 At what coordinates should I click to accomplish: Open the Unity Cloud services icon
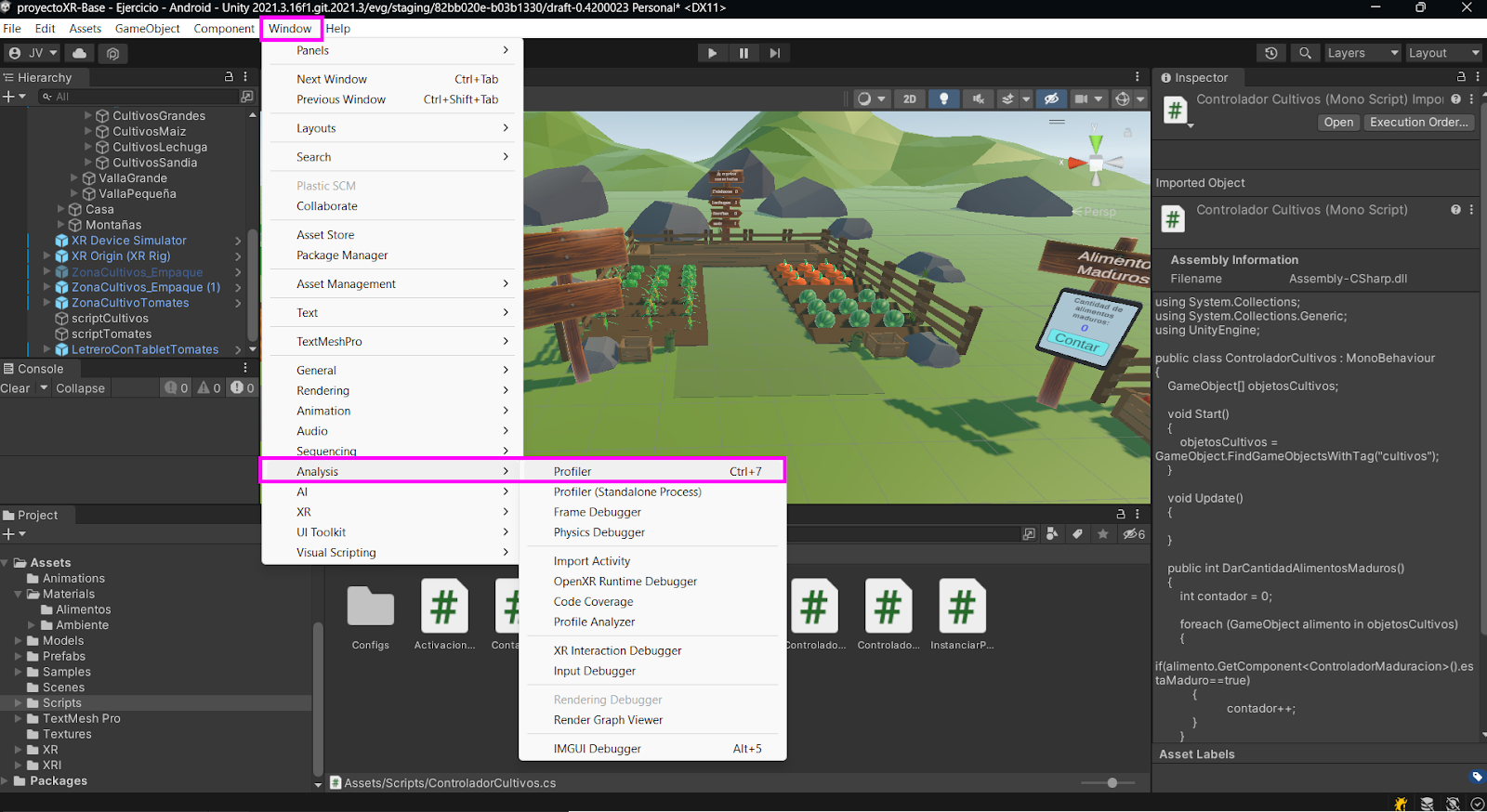[x=80, y=53]
